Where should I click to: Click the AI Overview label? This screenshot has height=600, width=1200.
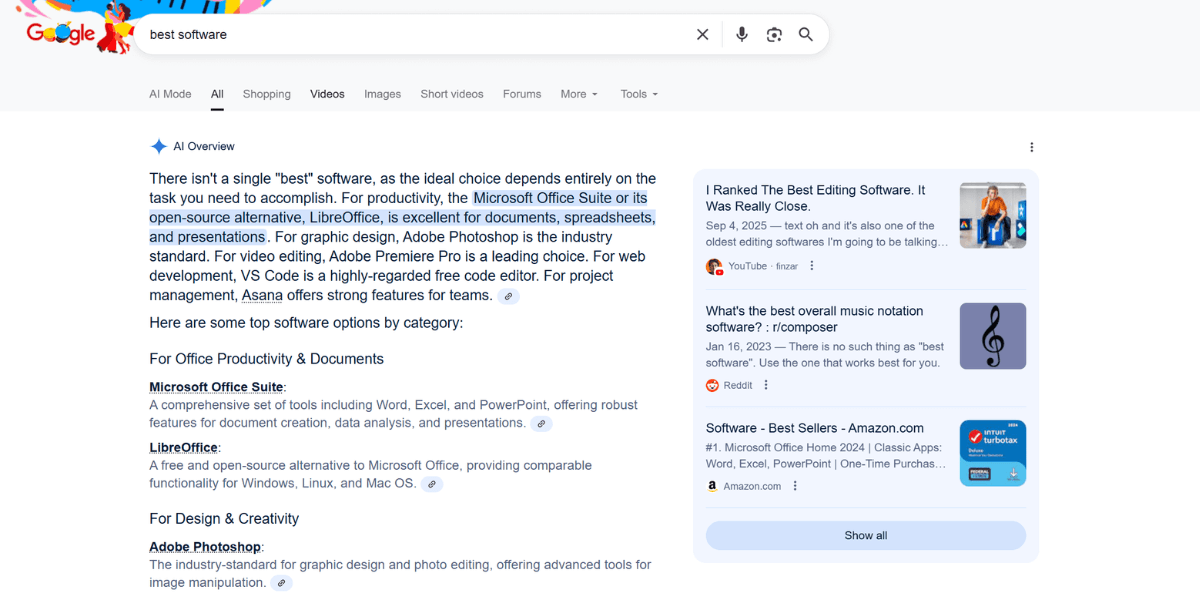click(204, 146)
